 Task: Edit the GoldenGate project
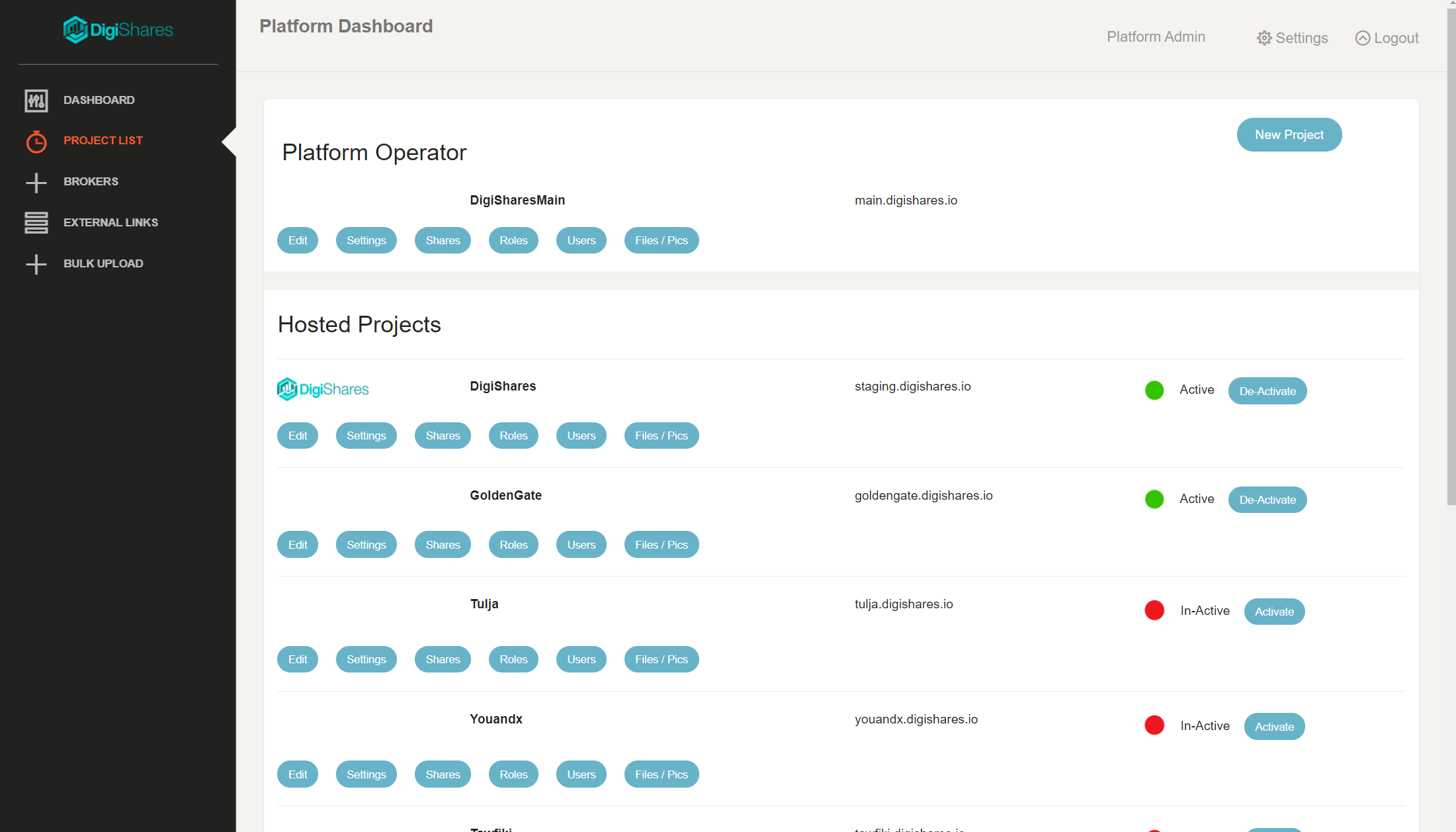click(x=298, y=545)
